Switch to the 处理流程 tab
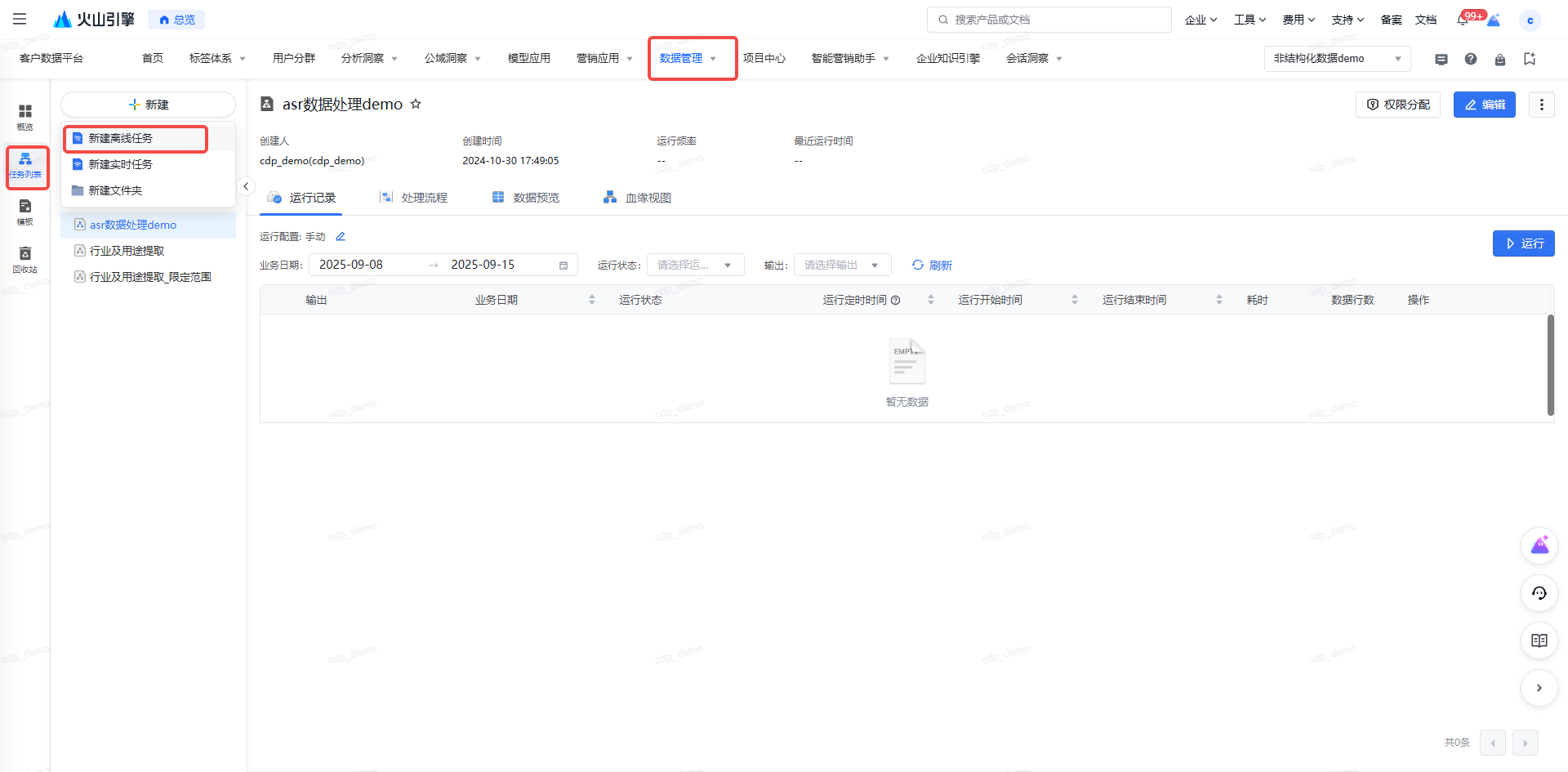The image size is (1568, 772). tap(414, 198)
